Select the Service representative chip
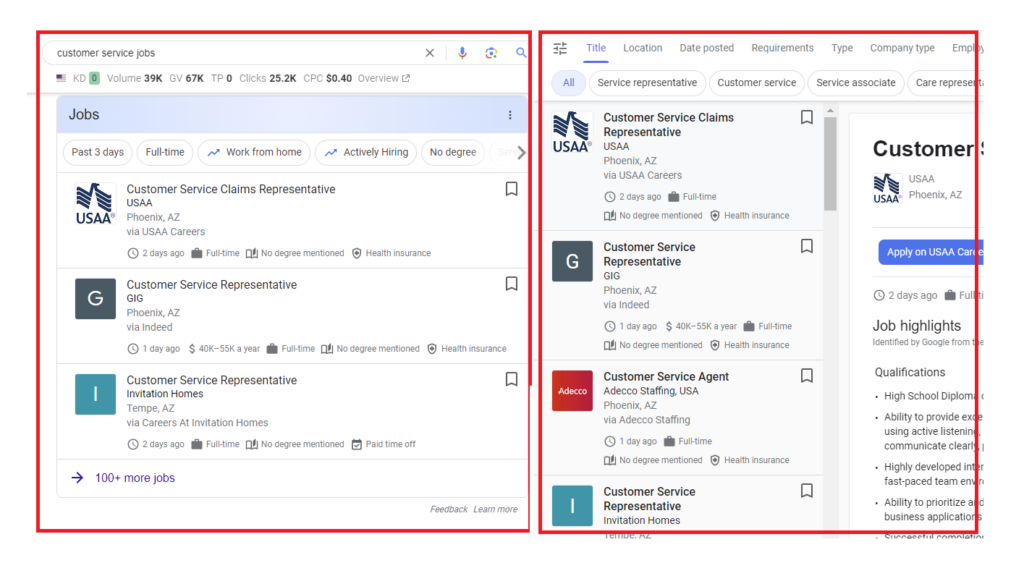Viewport: 1024px width, 563px height. [647, 83]
